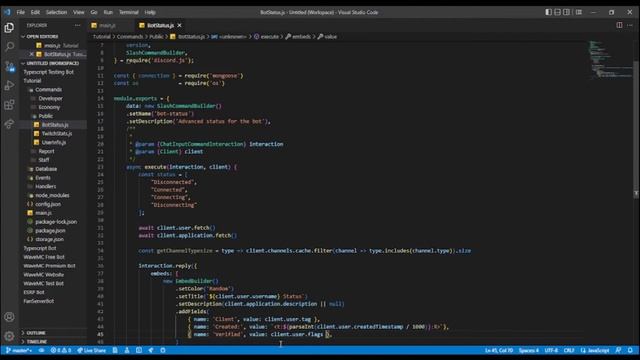Select the WaveMC Website workspace folder
Screen dimensions: 640x360
[x=43, y=275]
